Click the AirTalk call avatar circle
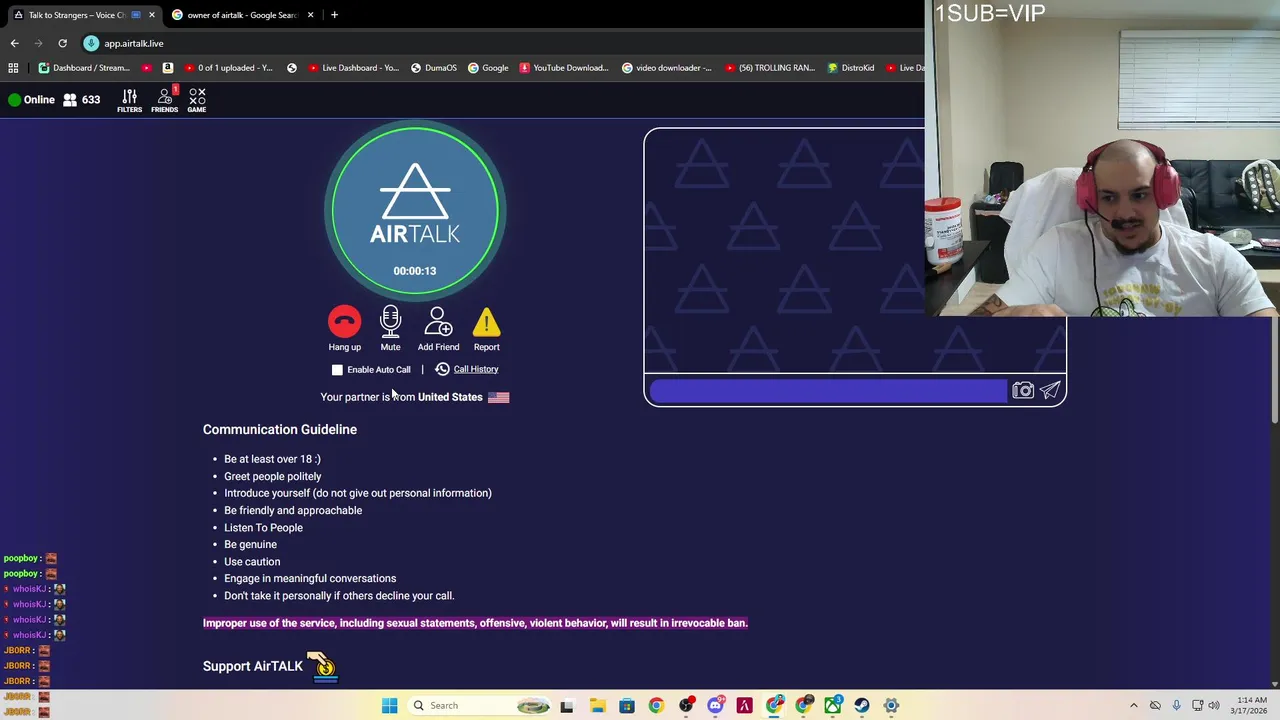This screenshot has height=720, width=1280. [415, 210]
